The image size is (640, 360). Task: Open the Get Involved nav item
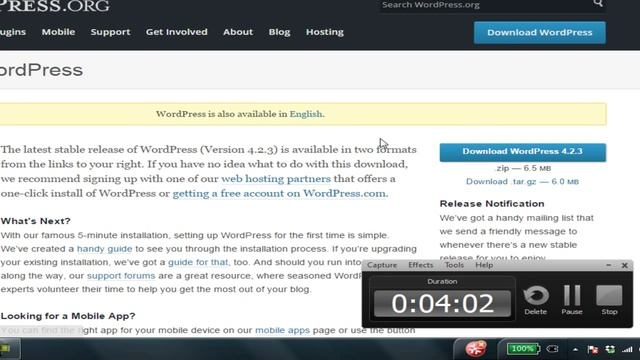click(177, 32)
